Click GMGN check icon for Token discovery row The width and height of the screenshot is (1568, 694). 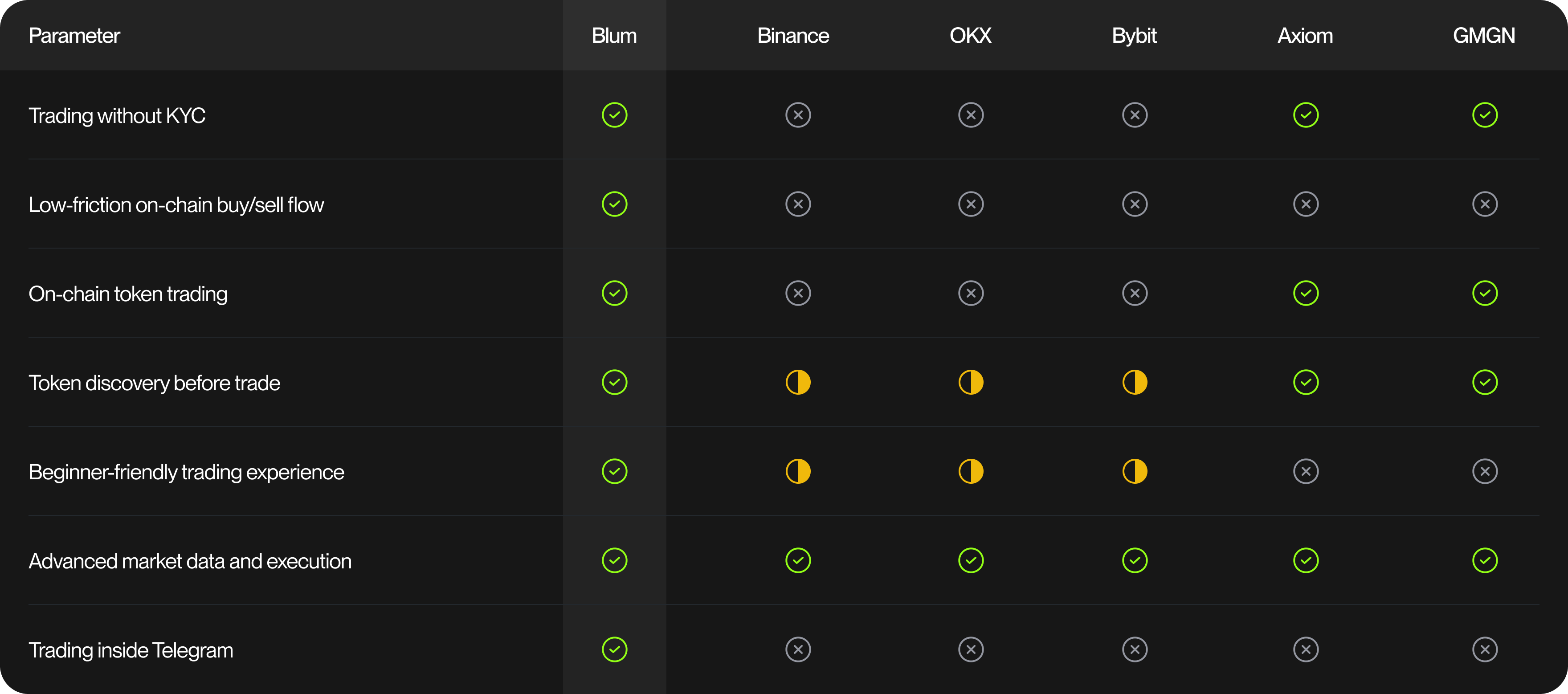(x=1485, y=382)
